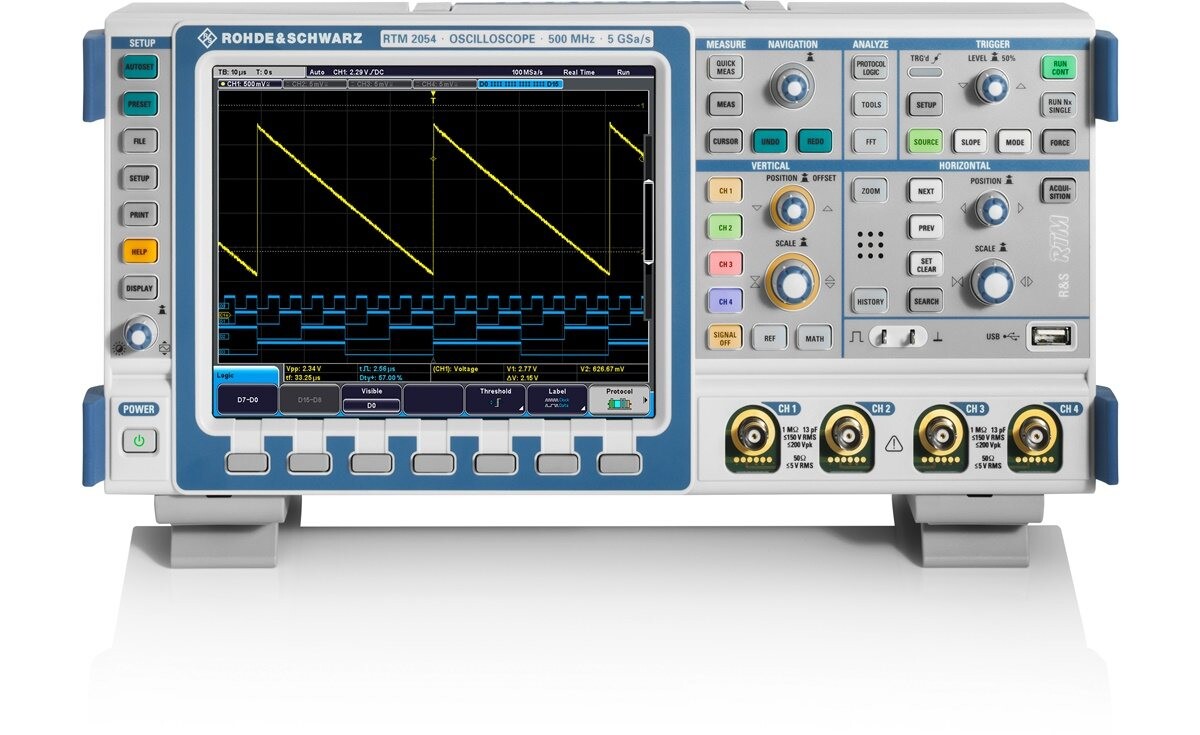Click the CH 2 BNC input connector
The height and width of the screenshot is (735, 1200).
pos(846,438)
